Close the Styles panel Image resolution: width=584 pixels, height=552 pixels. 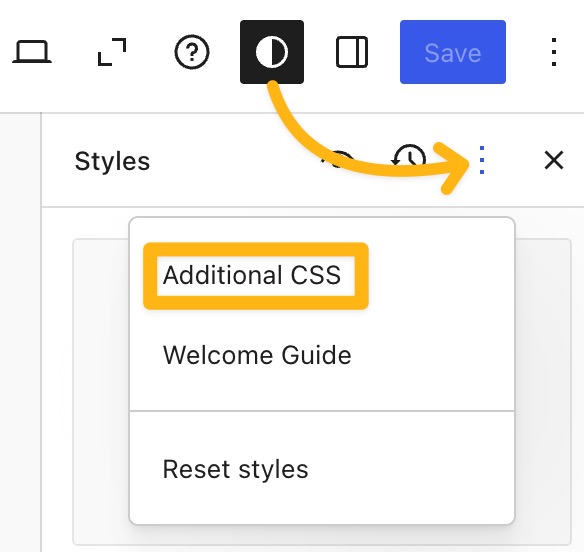[x=554, y=160]
